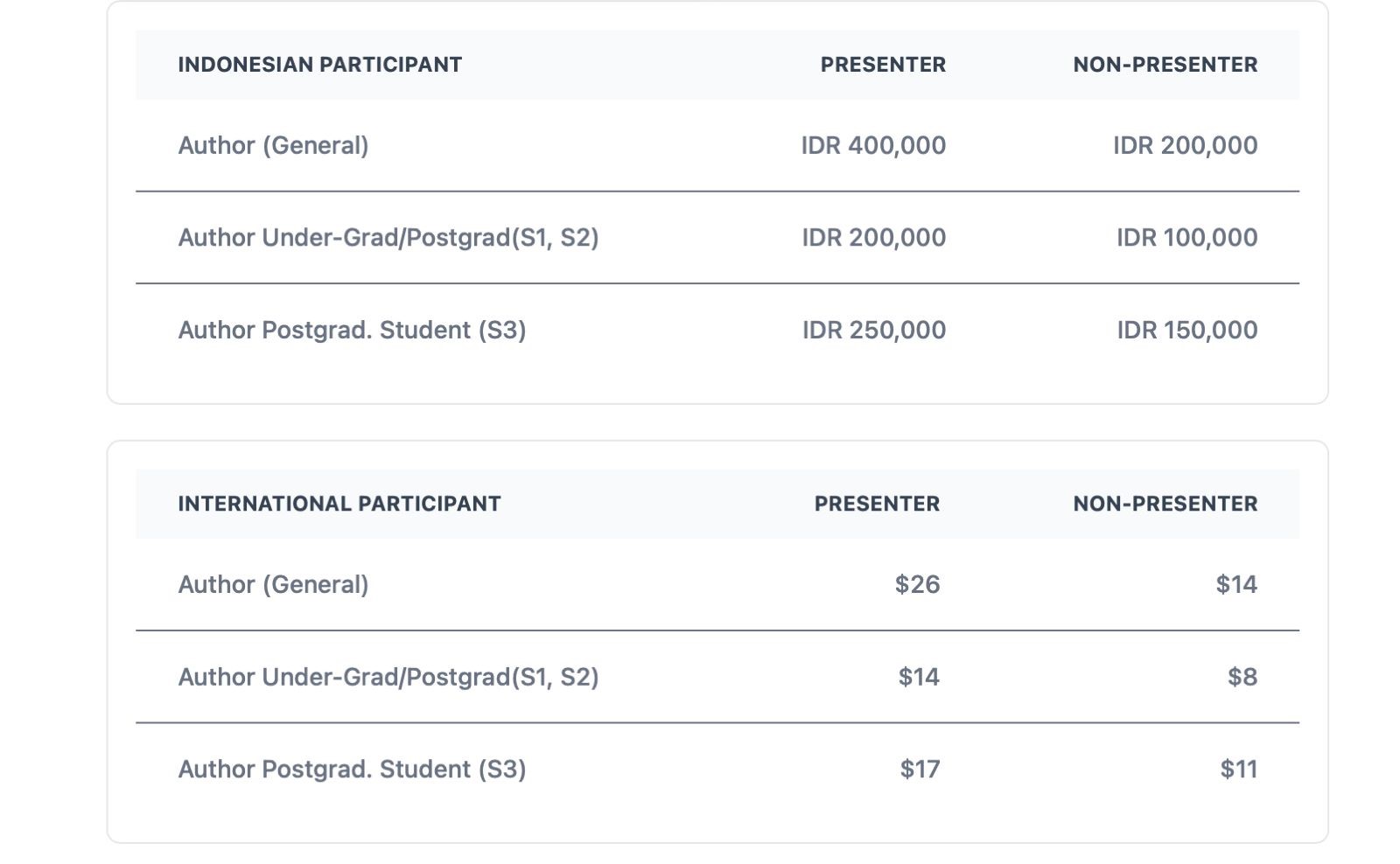This screenshot has width=1400, height=864.
Task: Click the international table's PRESENTER header
Action: coord(877,504)
